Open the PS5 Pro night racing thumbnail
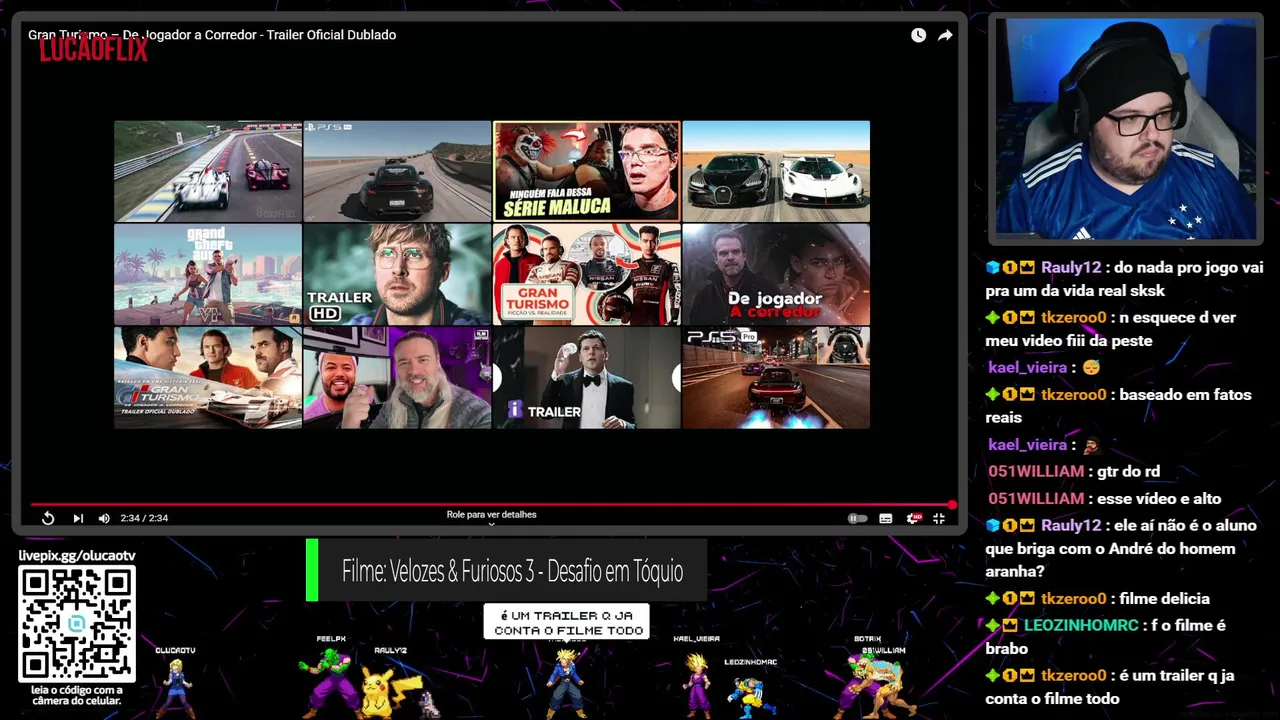Screen dimensions: 1280x720 tap(776, 378)
